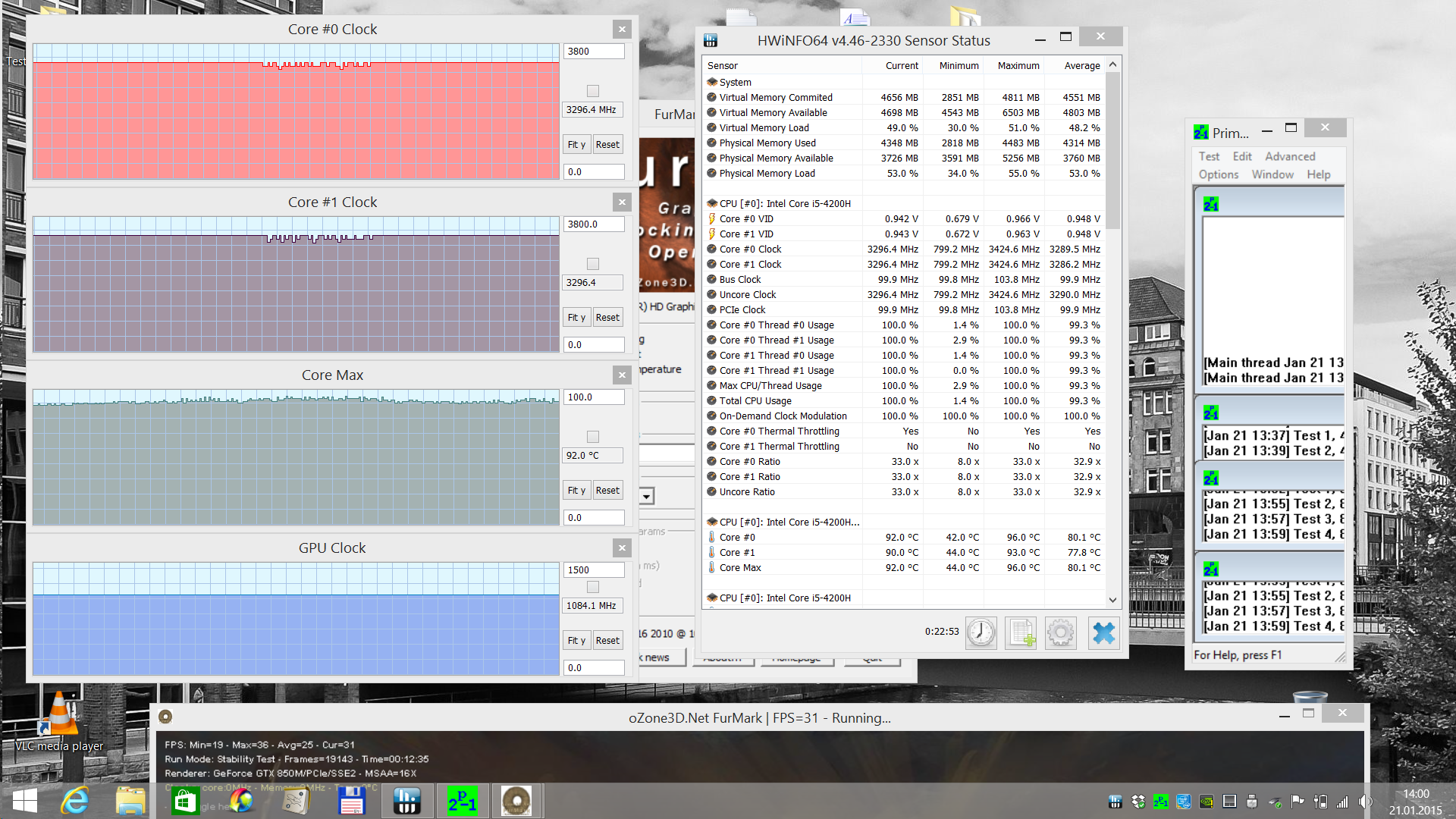1456x819 pixels.
Task: Click the FurMark title bar donut icon
Action: pos(165,717)
